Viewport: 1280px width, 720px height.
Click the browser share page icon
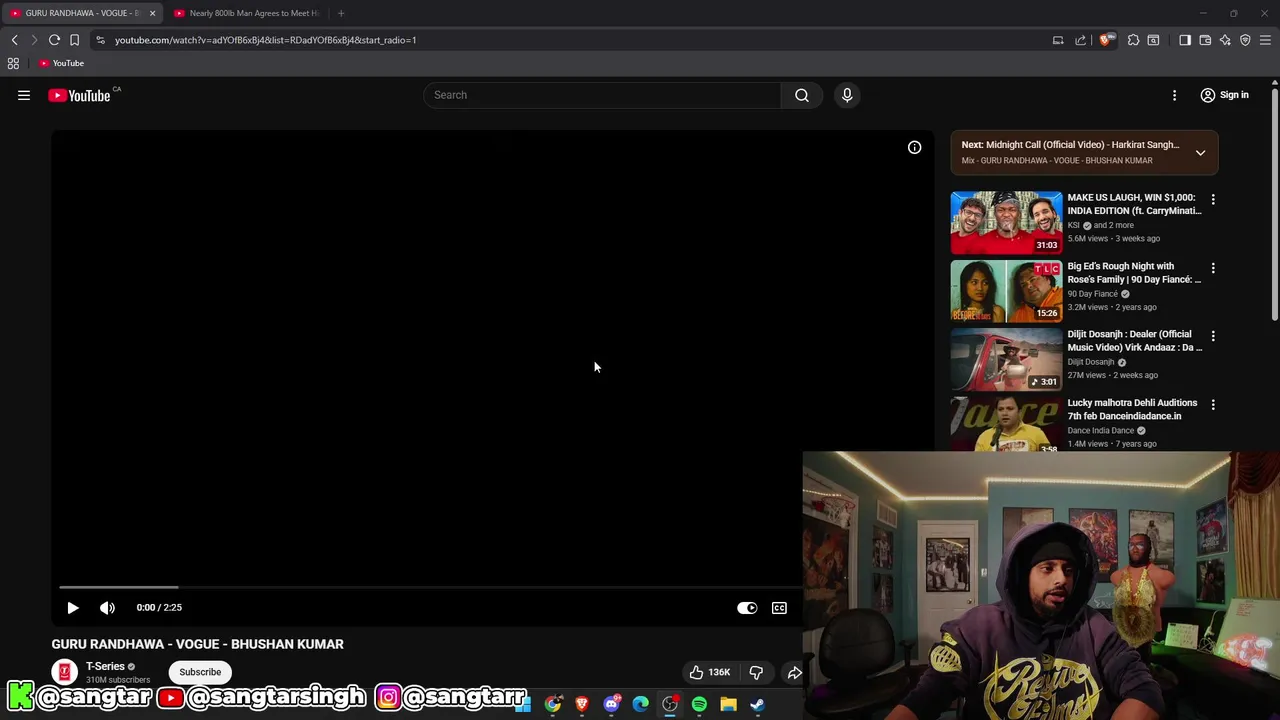tap(1080, 40)
